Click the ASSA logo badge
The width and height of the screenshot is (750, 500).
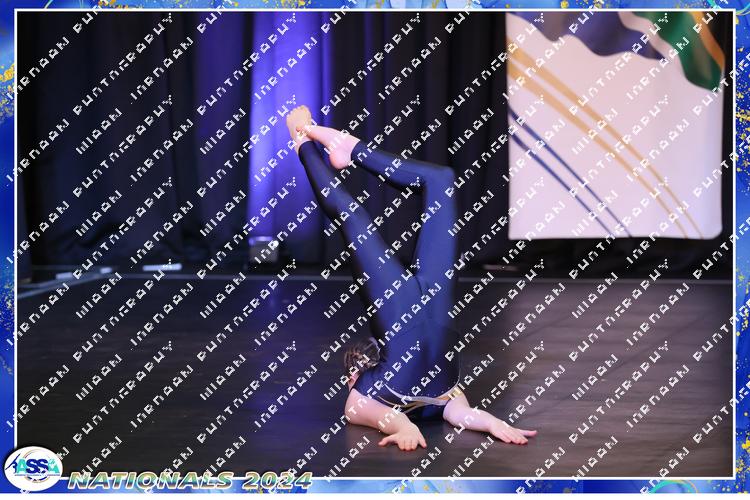tap(33, 468)
